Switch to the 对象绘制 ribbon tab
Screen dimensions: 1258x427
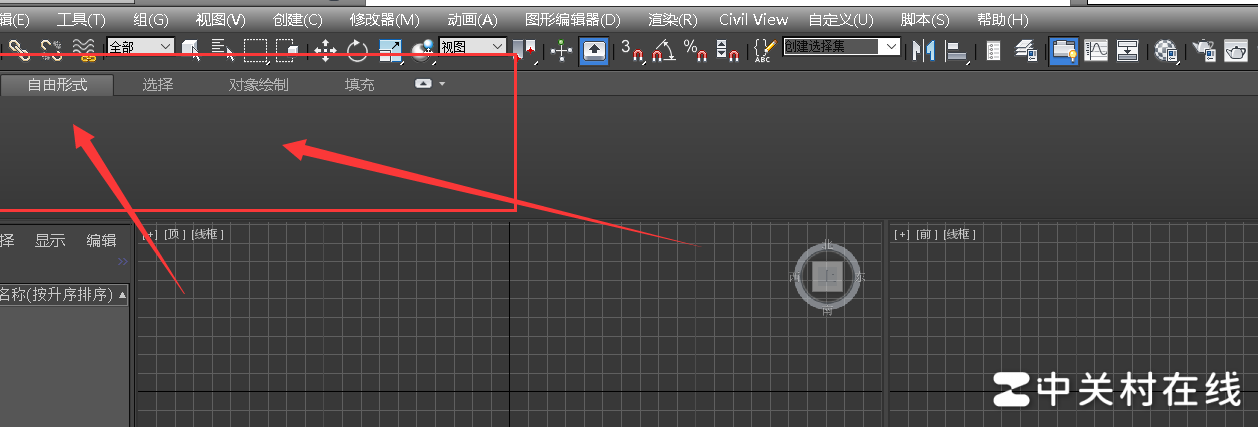click(258, 85)
